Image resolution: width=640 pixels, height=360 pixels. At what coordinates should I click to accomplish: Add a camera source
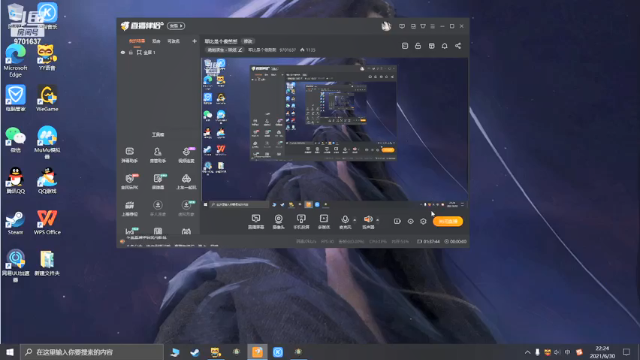[x=278, y=221]
